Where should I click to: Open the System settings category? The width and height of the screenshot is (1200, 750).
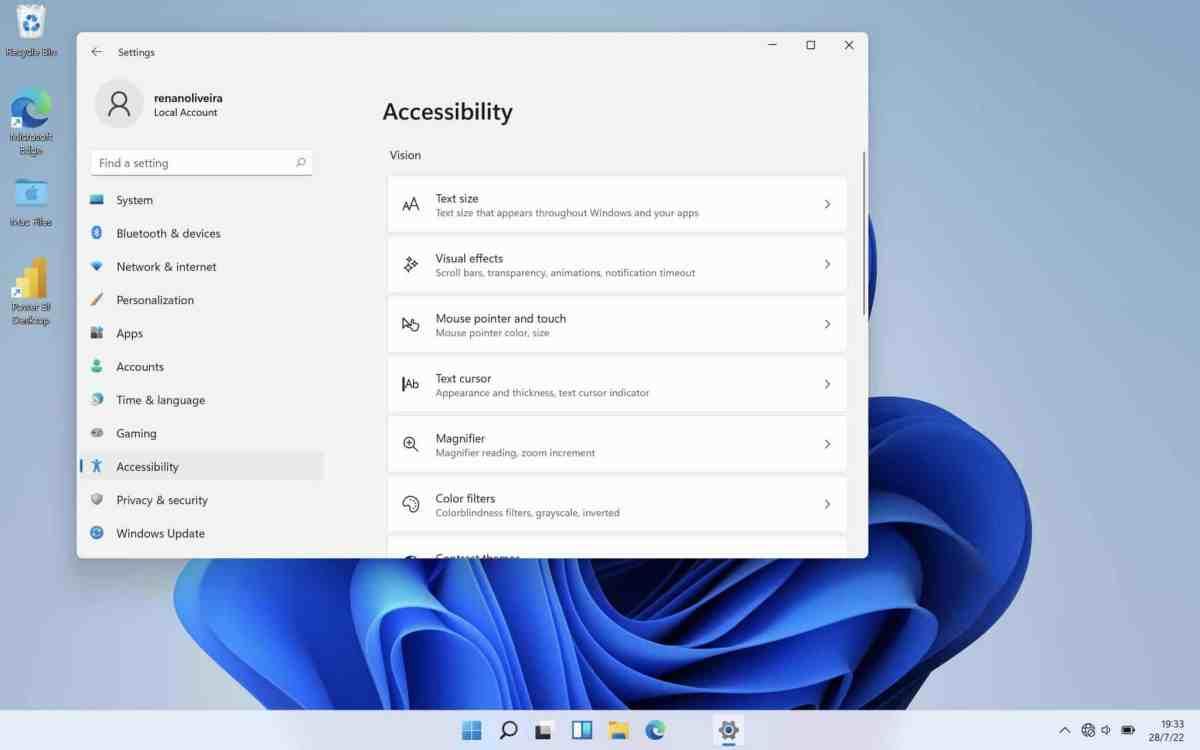click(x=134, y=200)
